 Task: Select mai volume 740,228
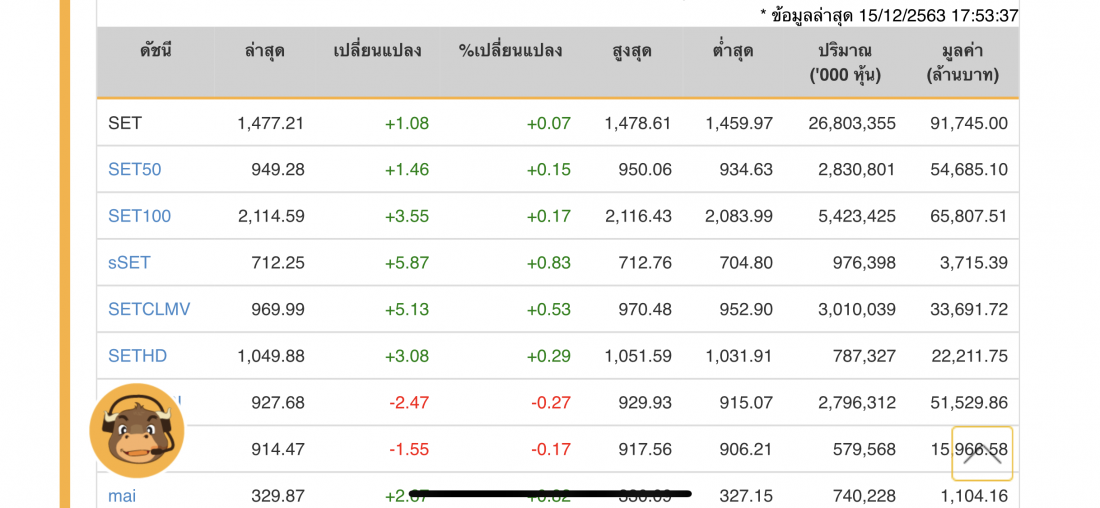tap(864, 496)
